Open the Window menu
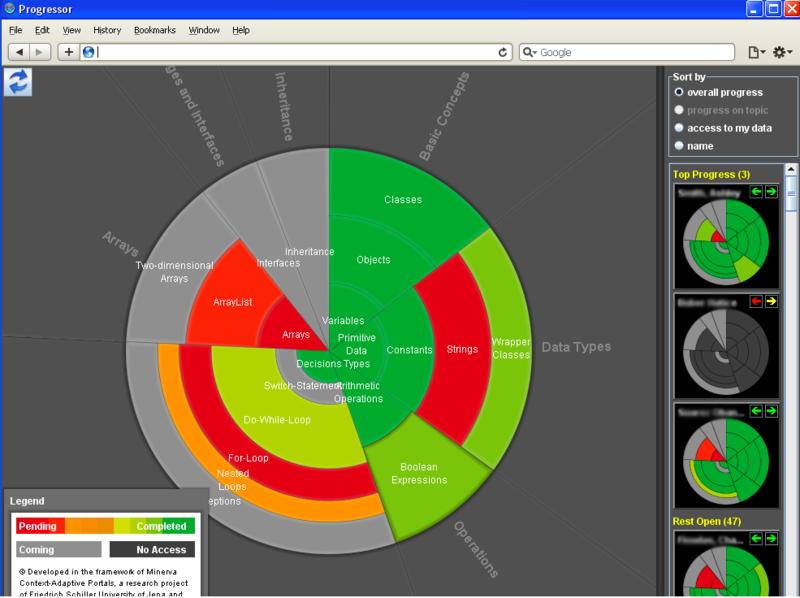 (x=204, y=30)
